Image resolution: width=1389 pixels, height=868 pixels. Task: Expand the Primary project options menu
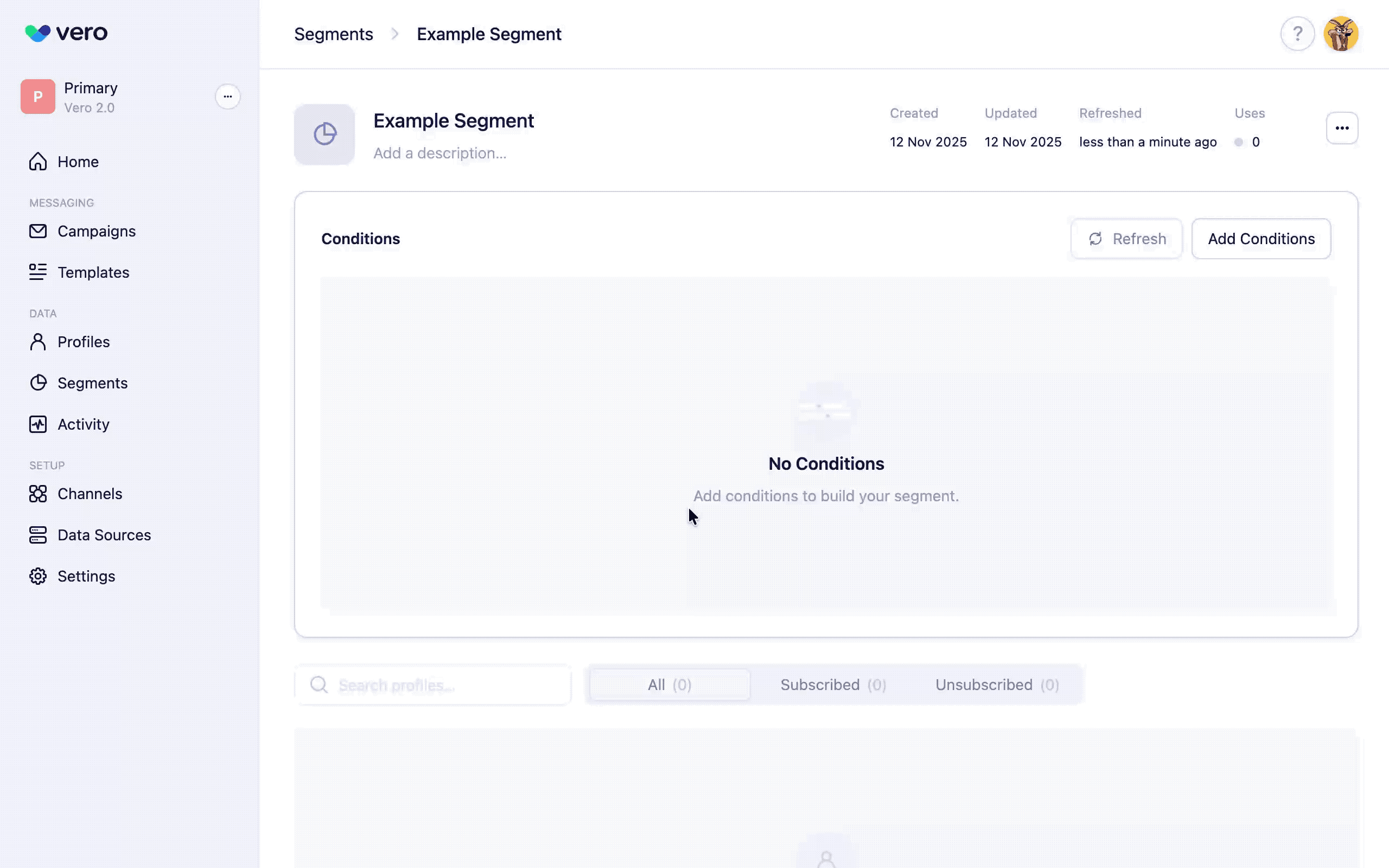click(227, 97)
